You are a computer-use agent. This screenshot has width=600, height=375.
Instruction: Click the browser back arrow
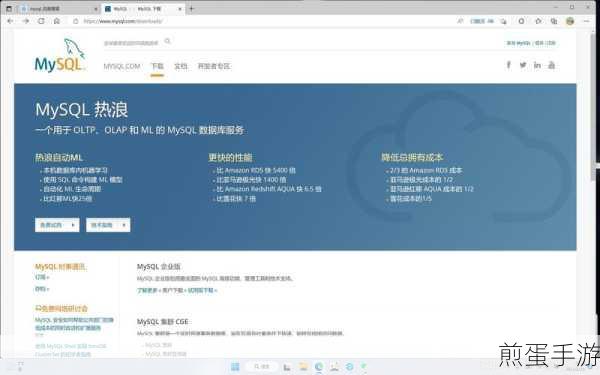coord(10,21)
